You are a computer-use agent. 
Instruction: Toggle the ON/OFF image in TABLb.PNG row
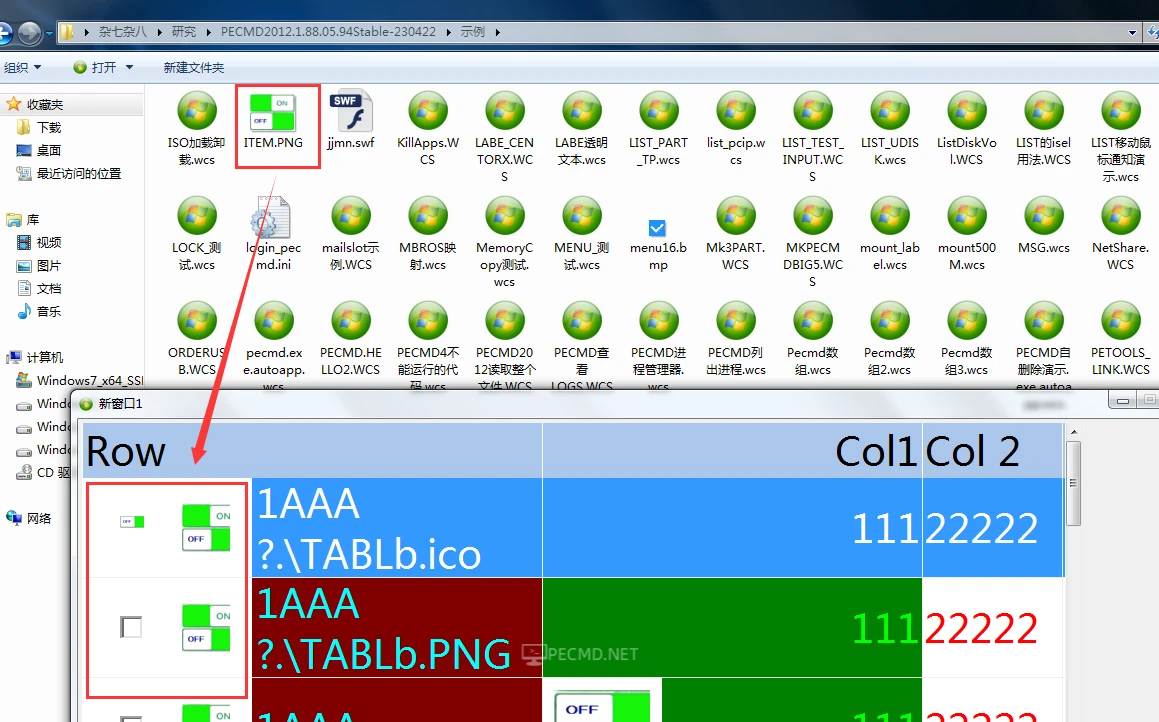click(x=206, y=627)
